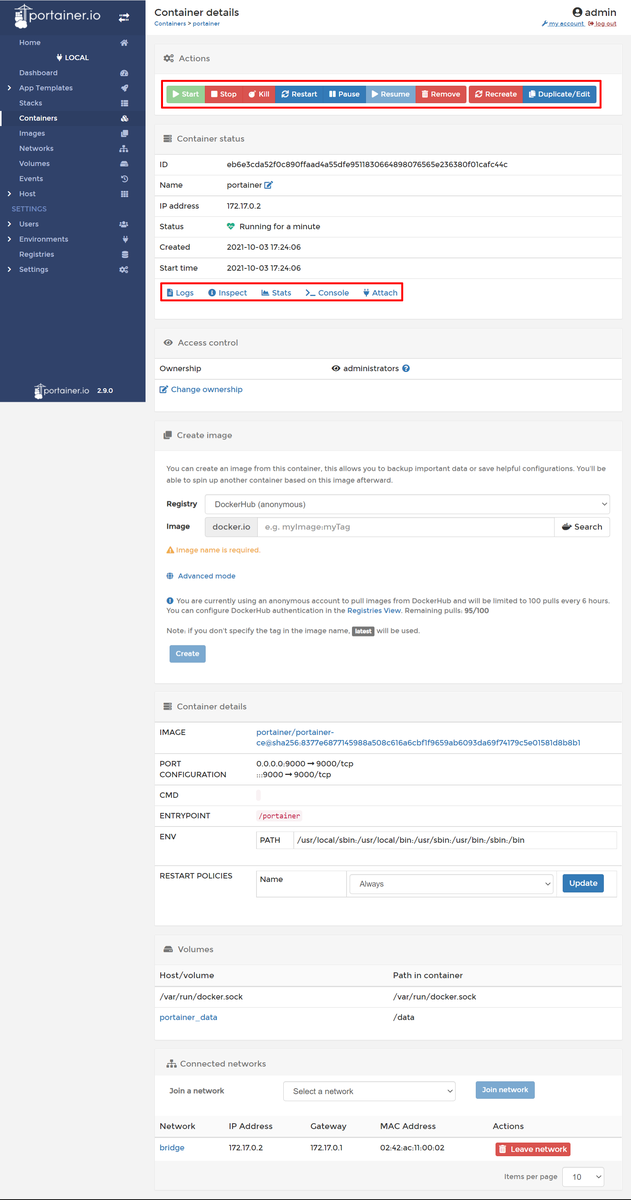631x1200 pixels.
Task: Click the Resume button
Action: click(x=390, y=94)
